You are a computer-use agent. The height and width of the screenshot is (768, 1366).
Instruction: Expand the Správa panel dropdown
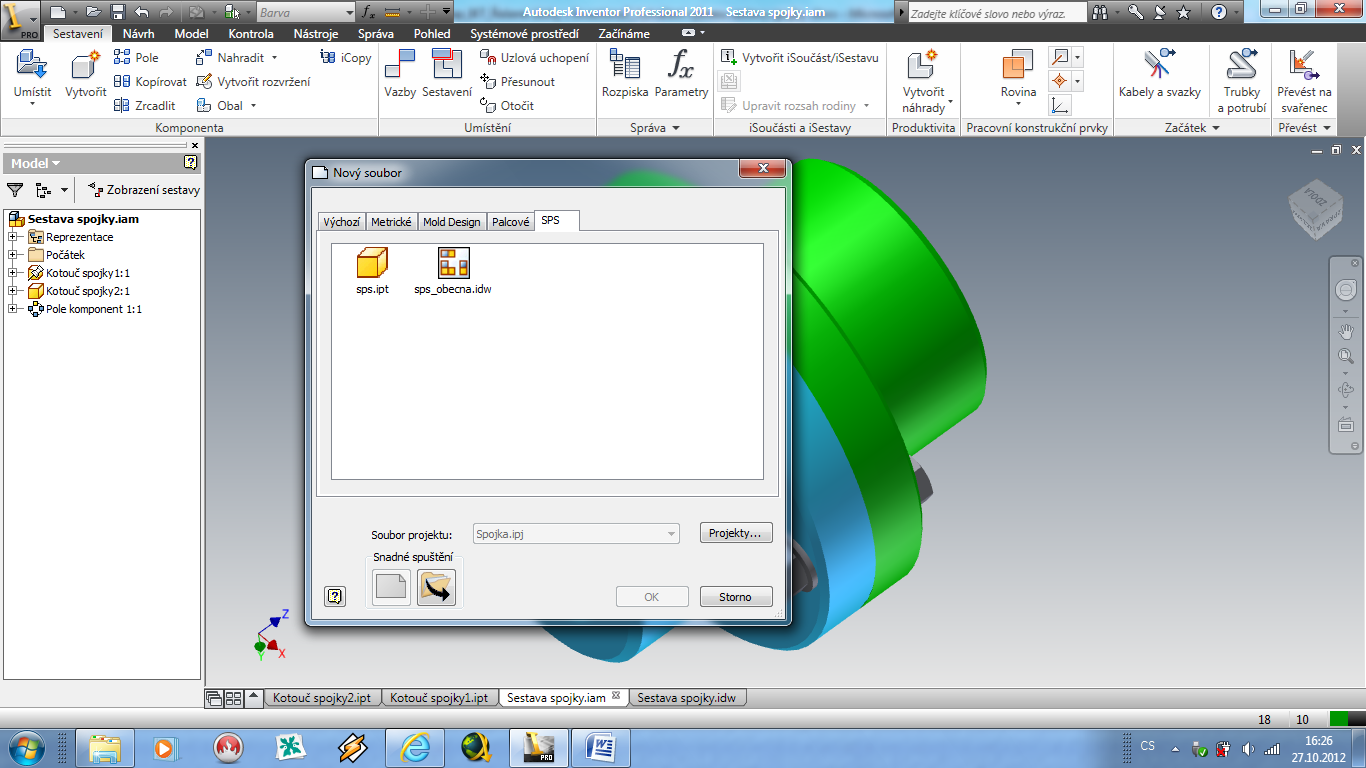coord(676,128)
